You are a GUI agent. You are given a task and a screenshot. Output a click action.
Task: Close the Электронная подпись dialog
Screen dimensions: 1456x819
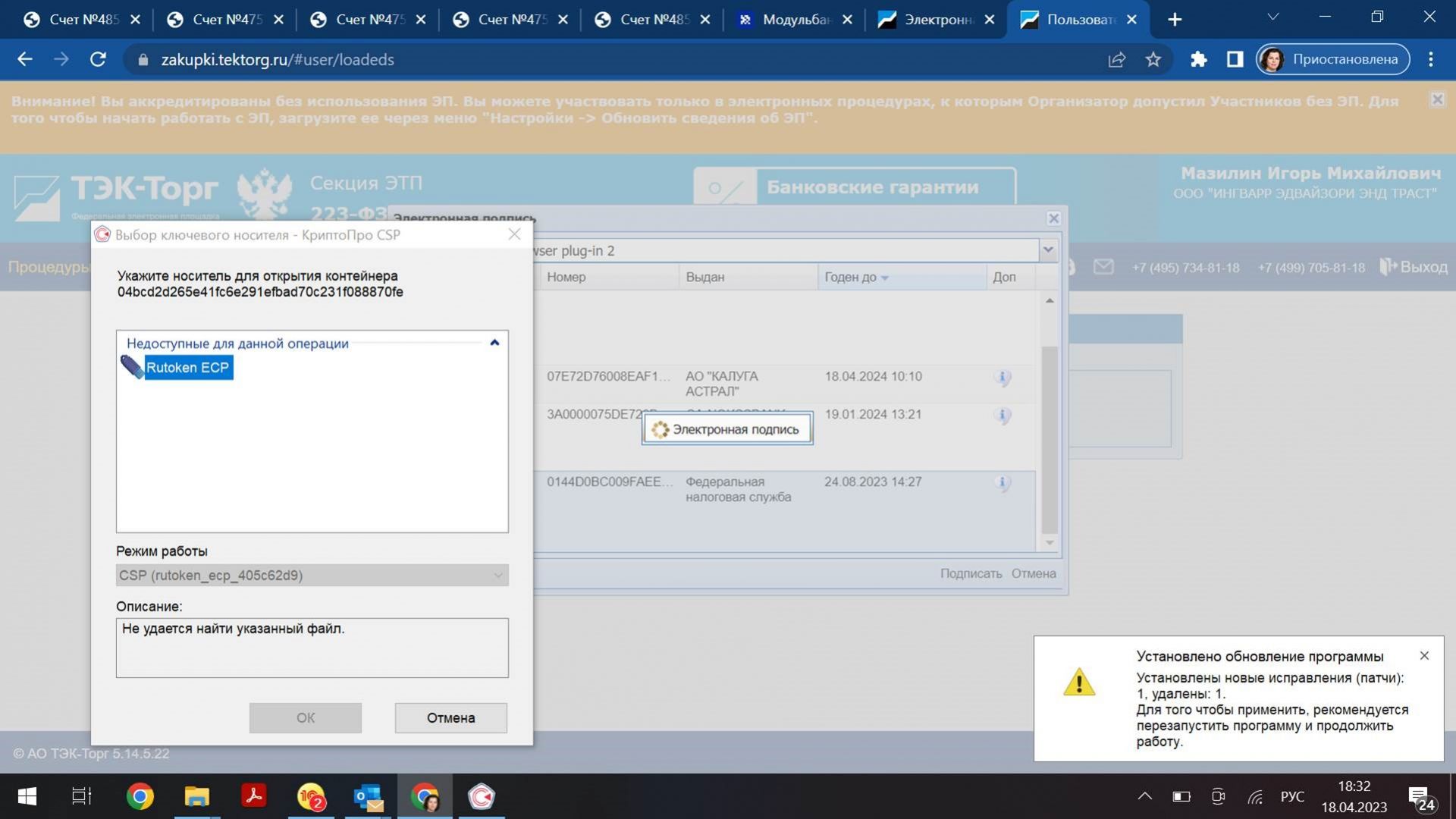pyautogui.click(x=1053, y=218)
